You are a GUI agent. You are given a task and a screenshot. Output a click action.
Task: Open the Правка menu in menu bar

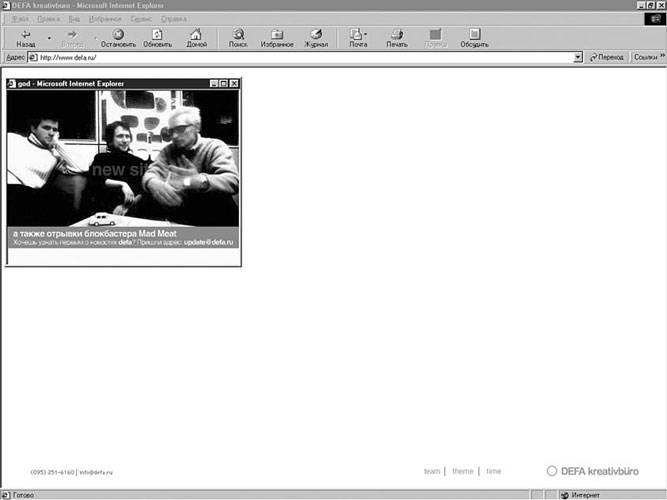pos(48,19)
